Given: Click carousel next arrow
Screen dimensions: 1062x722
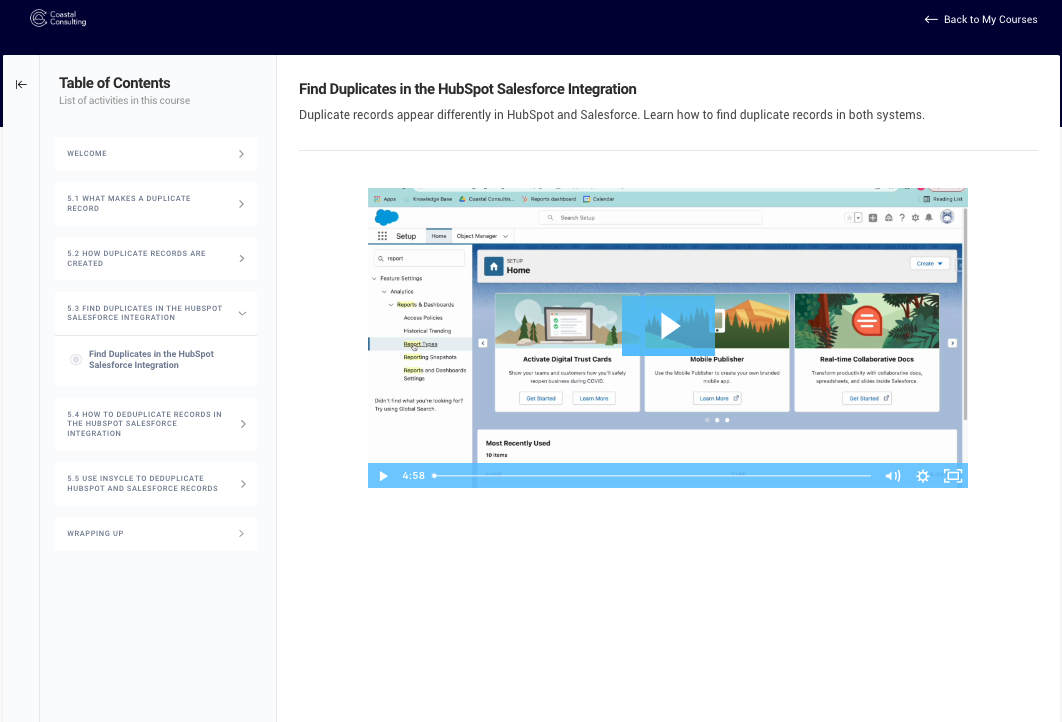Looking at the screenshot, I should 952,343.
